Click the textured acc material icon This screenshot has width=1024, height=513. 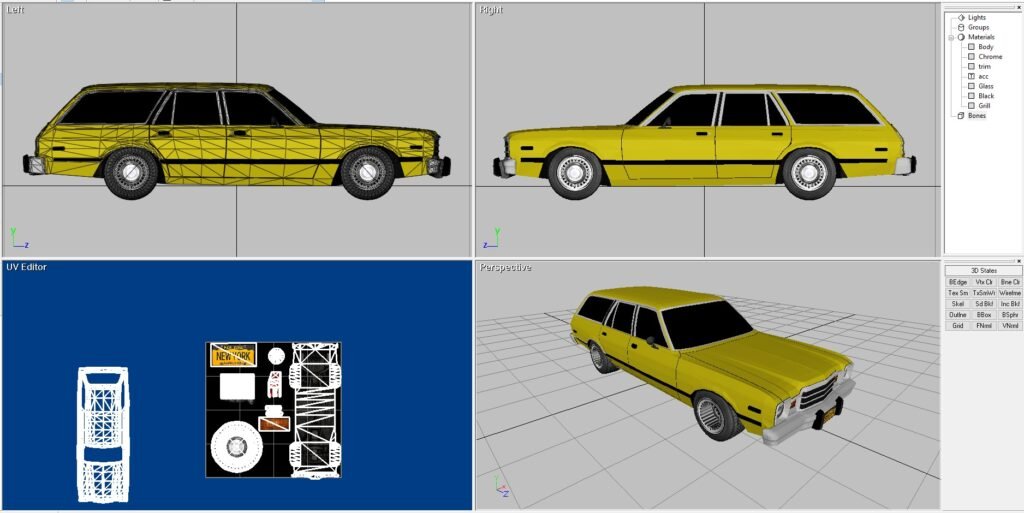point(971,76)
